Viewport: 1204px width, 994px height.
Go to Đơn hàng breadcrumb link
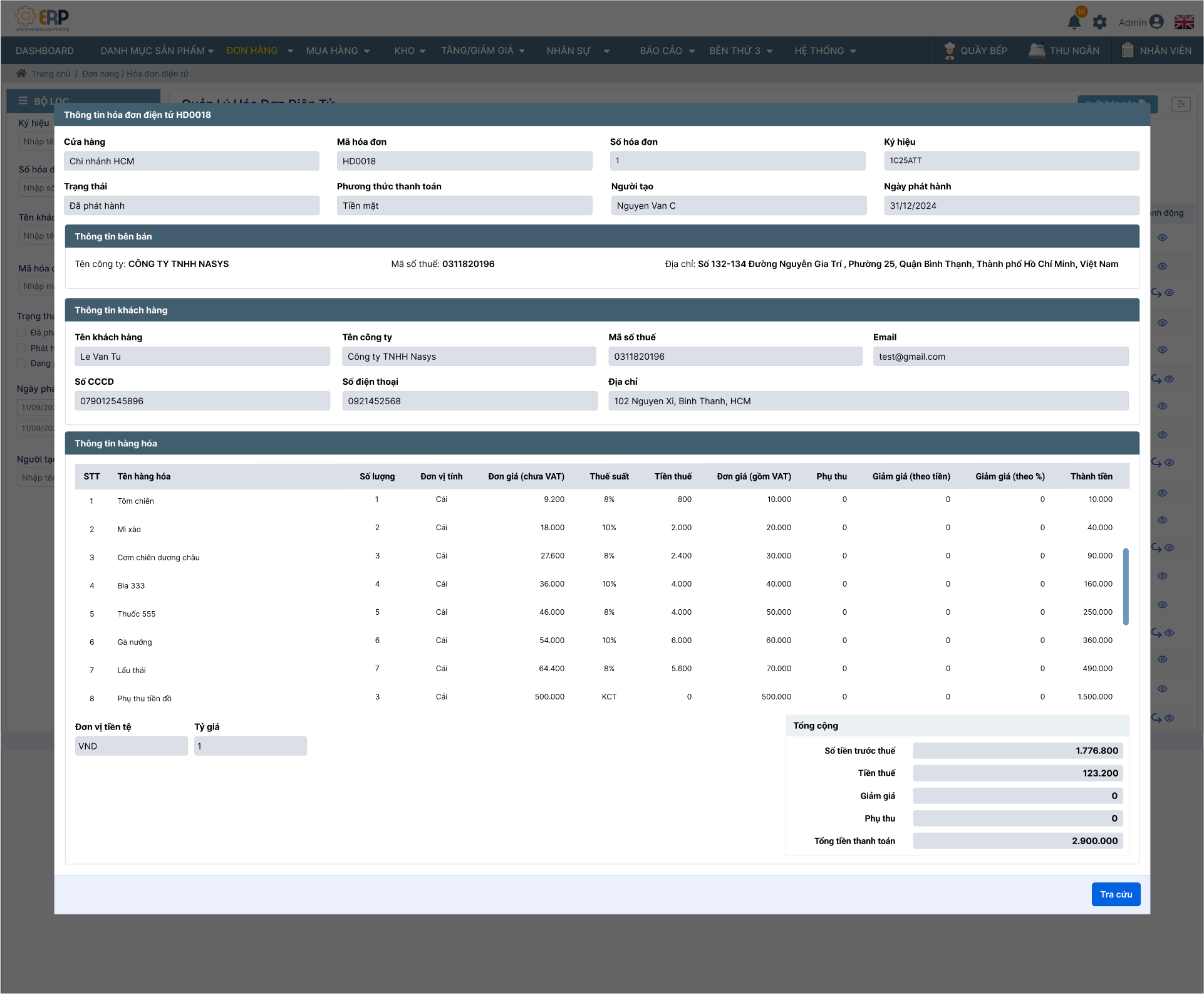point(100,73)
